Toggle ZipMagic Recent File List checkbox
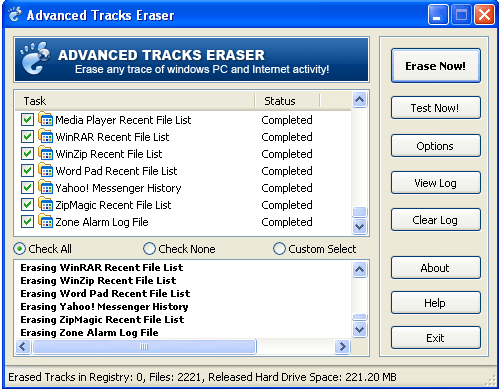 pyautogui.click(x=27, y=205)
